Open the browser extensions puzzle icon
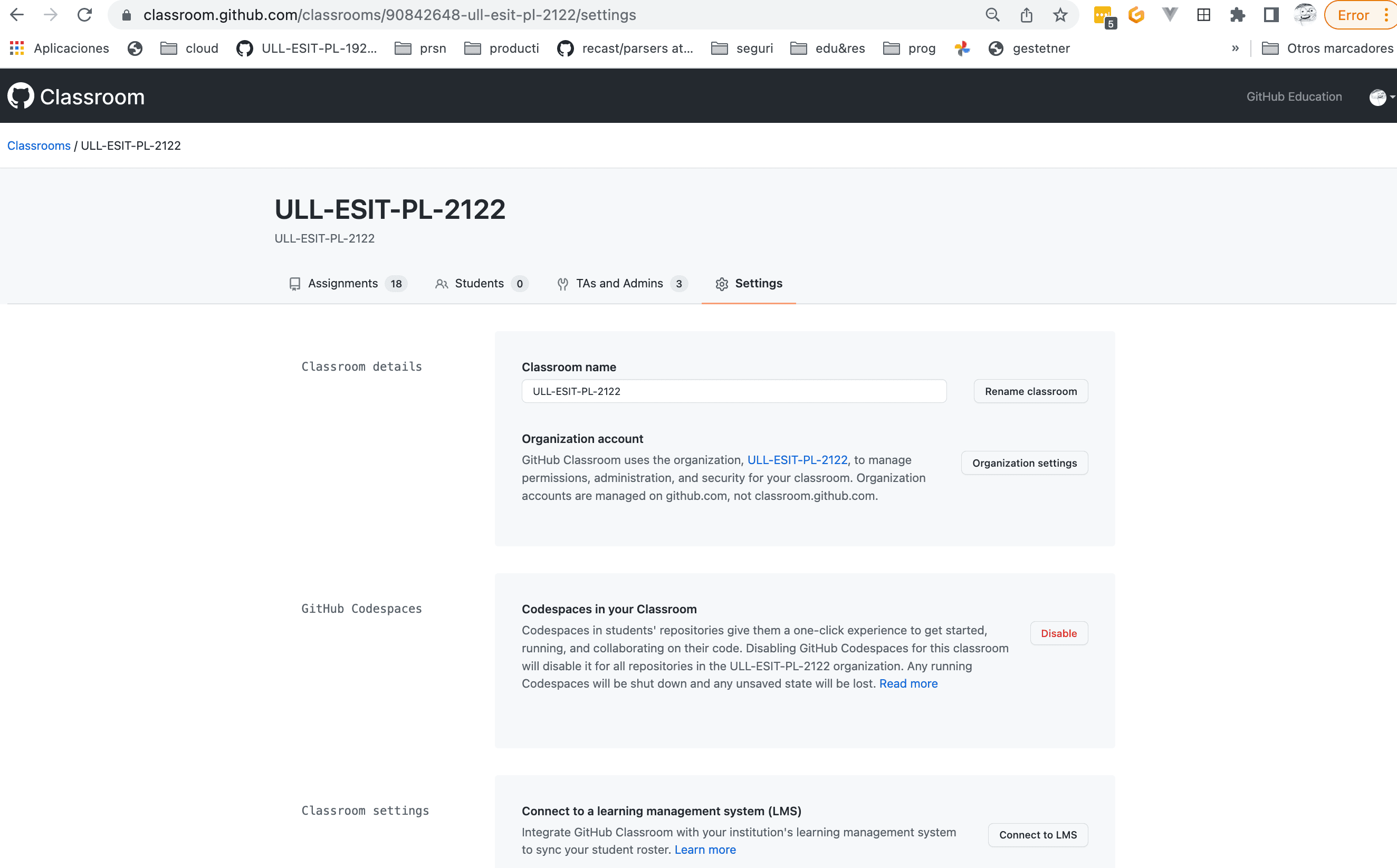The height and width of the screenshot is (868, 1397). tap(1237, 15)
